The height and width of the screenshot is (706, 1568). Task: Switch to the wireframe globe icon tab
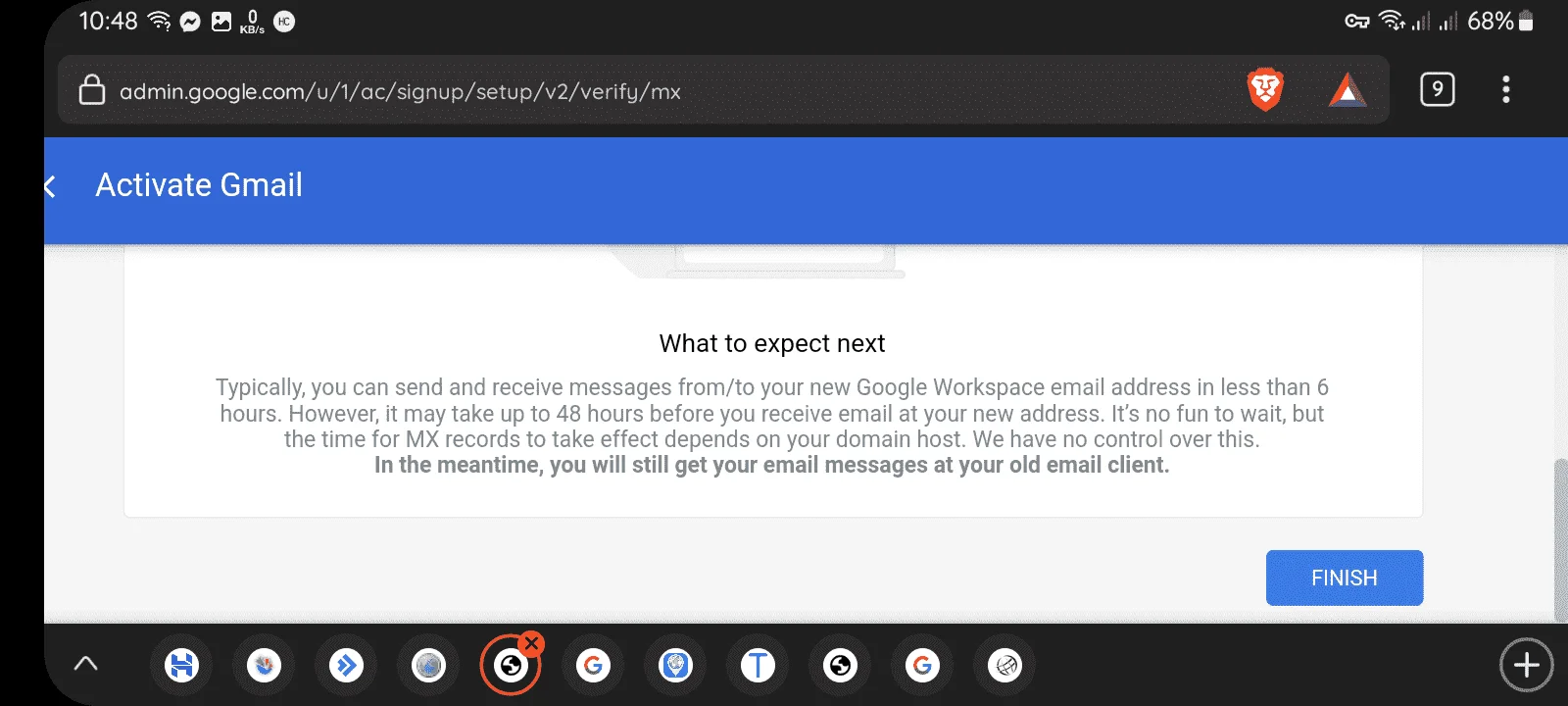tap(1004, 666)
